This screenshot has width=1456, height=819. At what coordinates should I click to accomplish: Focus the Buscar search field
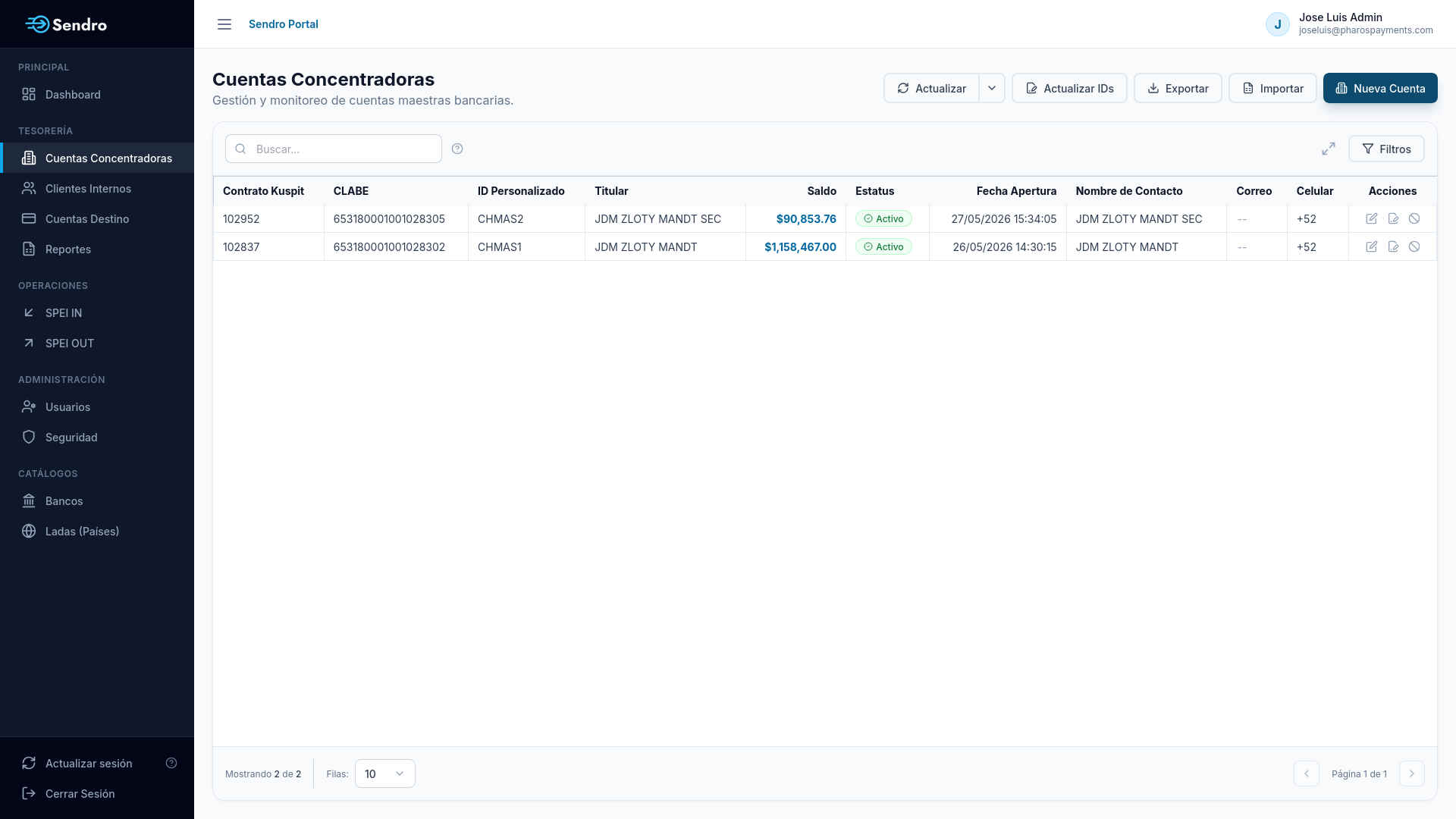coord(334,149)
